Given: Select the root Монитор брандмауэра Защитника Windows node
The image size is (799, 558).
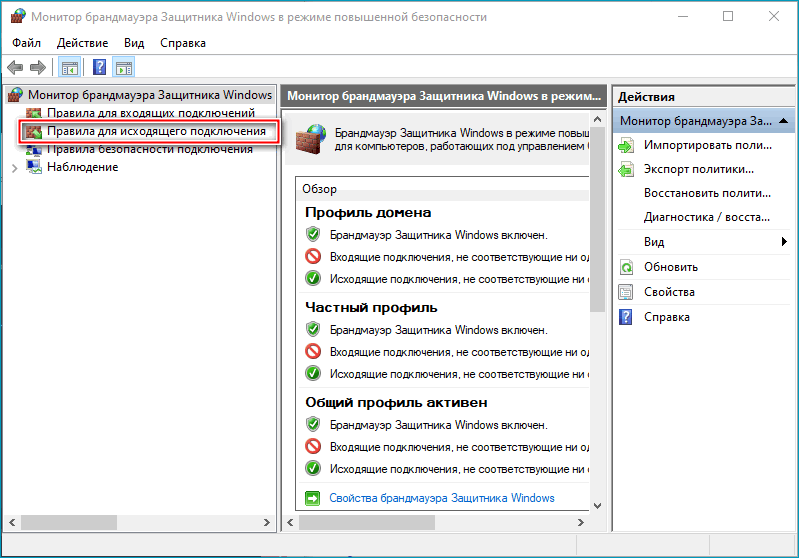Looking at the screenshot, I should [x=150, y=95].
